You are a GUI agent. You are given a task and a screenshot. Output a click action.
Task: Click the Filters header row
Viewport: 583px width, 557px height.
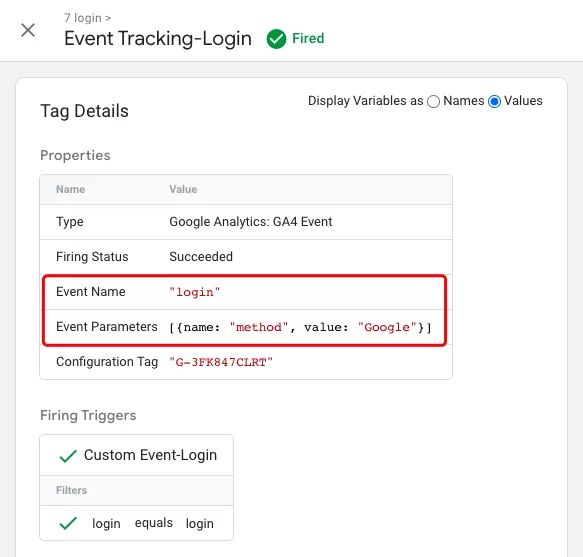136,490
